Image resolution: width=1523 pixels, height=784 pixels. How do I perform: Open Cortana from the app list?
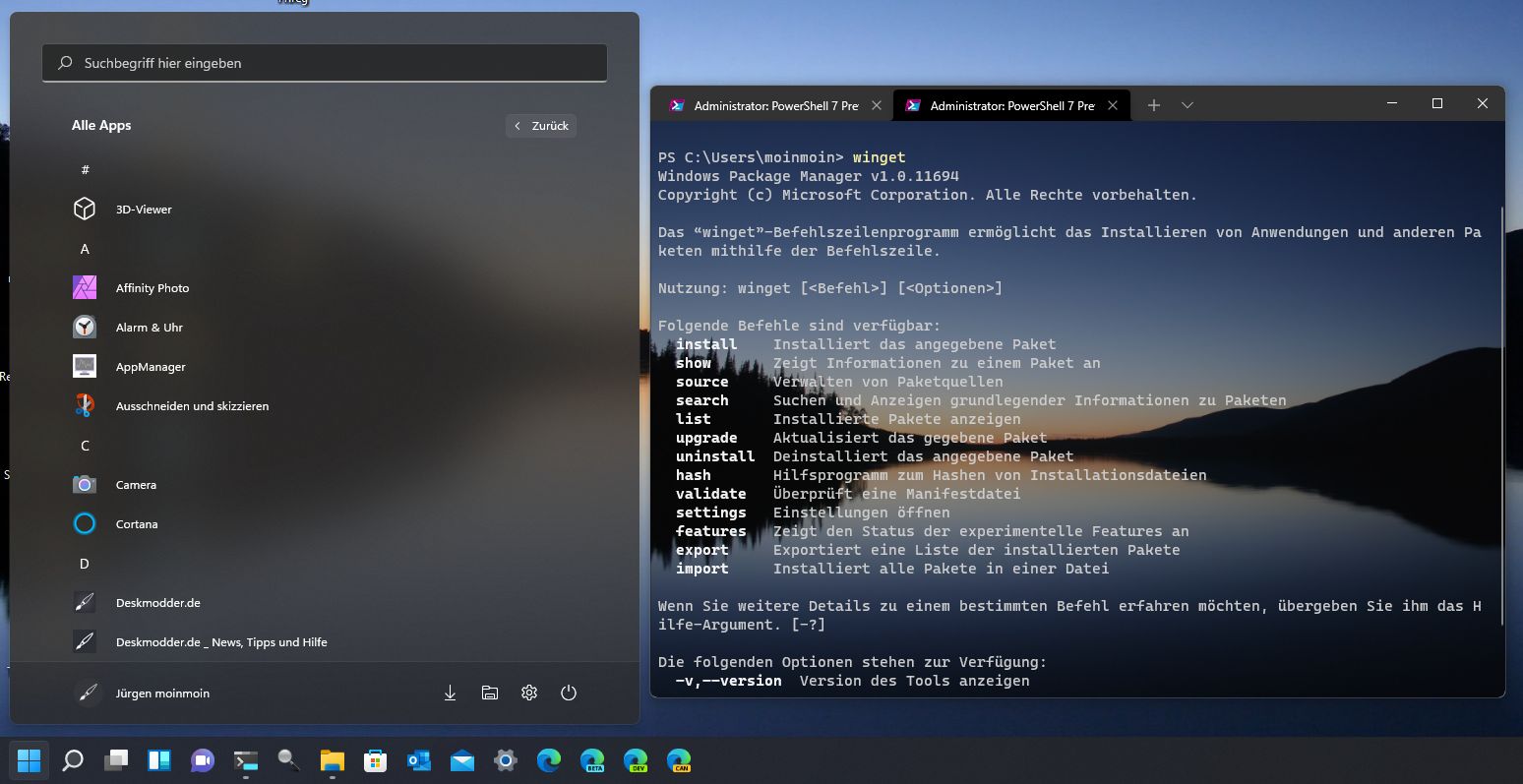pyautogui.click(x=324, y=523)
